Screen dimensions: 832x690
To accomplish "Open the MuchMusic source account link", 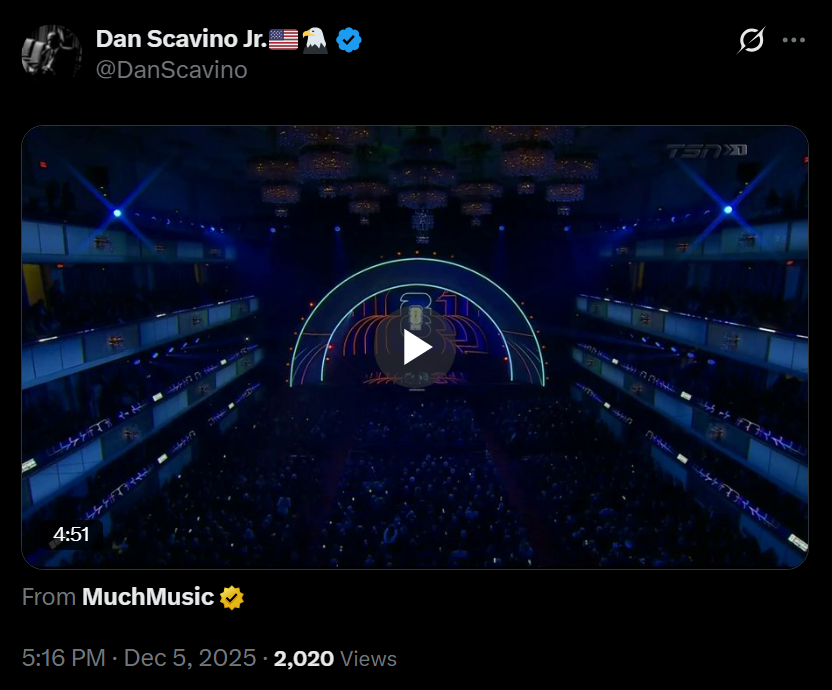I will [x=148, y=597].
